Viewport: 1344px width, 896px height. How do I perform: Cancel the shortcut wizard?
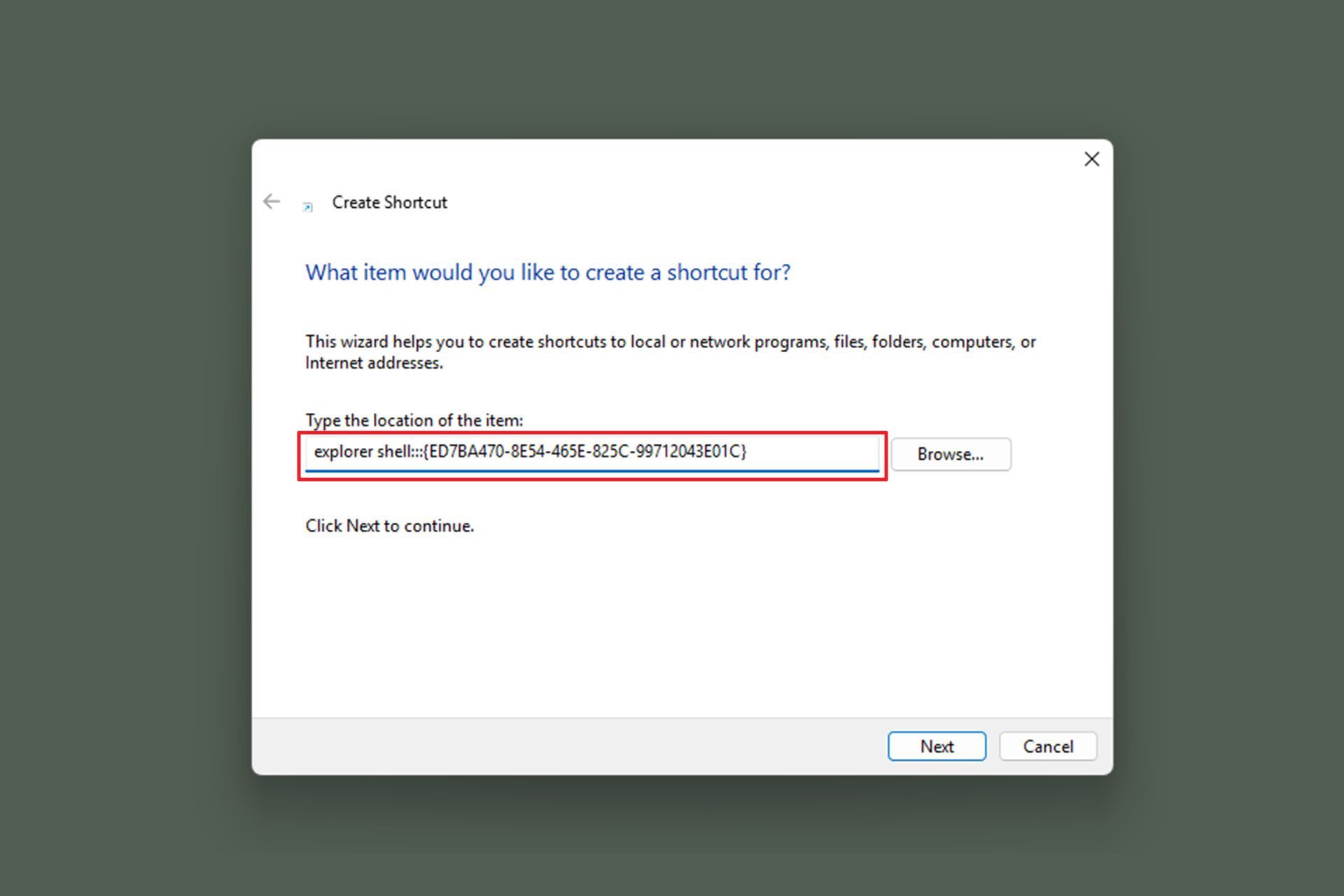tap(1047, 746)
